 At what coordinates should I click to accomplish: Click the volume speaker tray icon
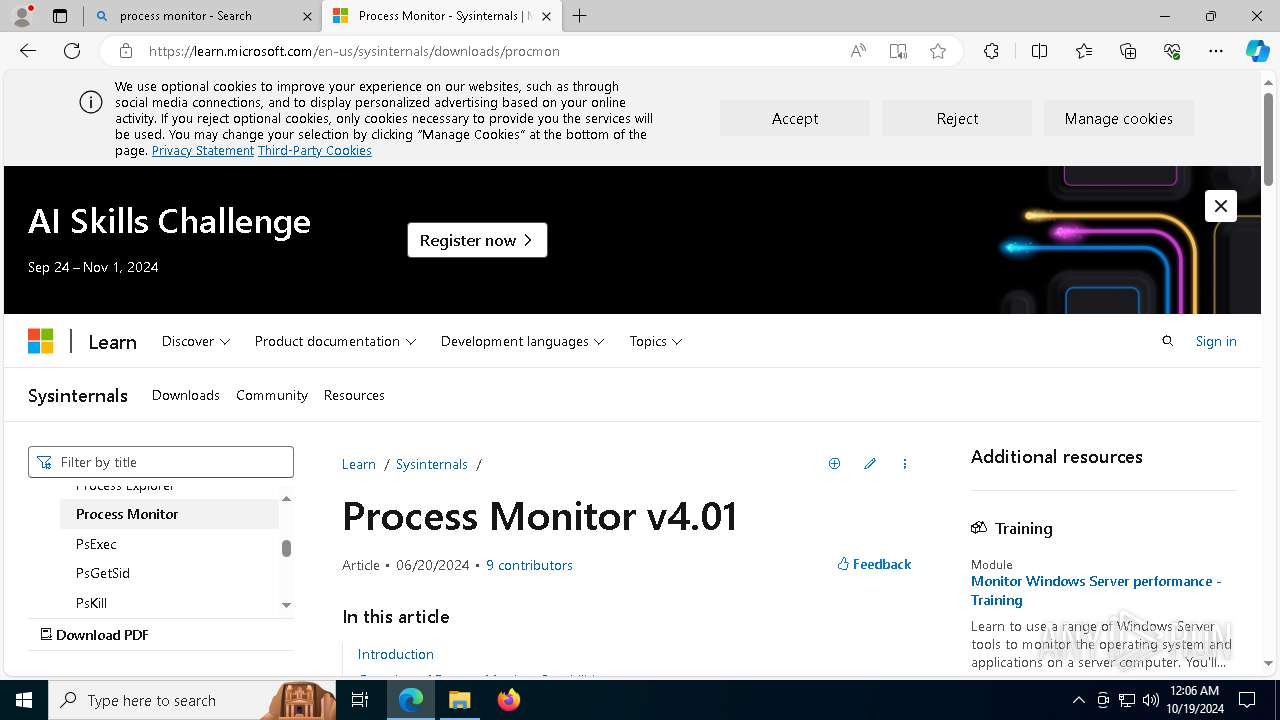coord(1151,700)
